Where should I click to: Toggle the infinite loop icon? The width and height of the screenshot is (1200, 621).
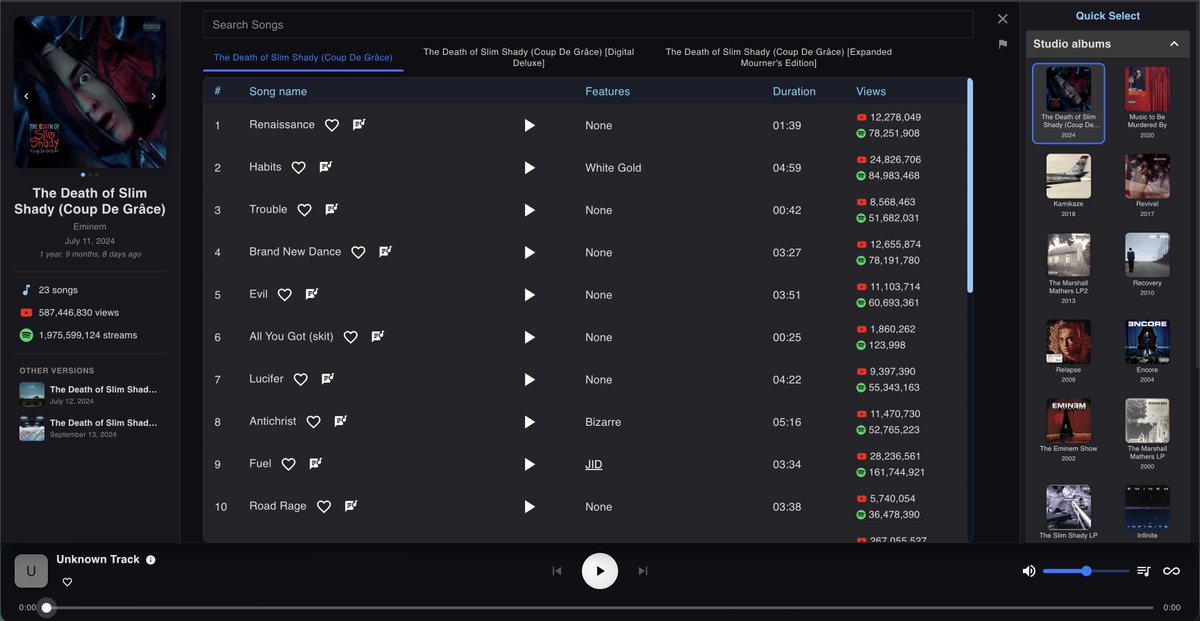click(1171, 571)
